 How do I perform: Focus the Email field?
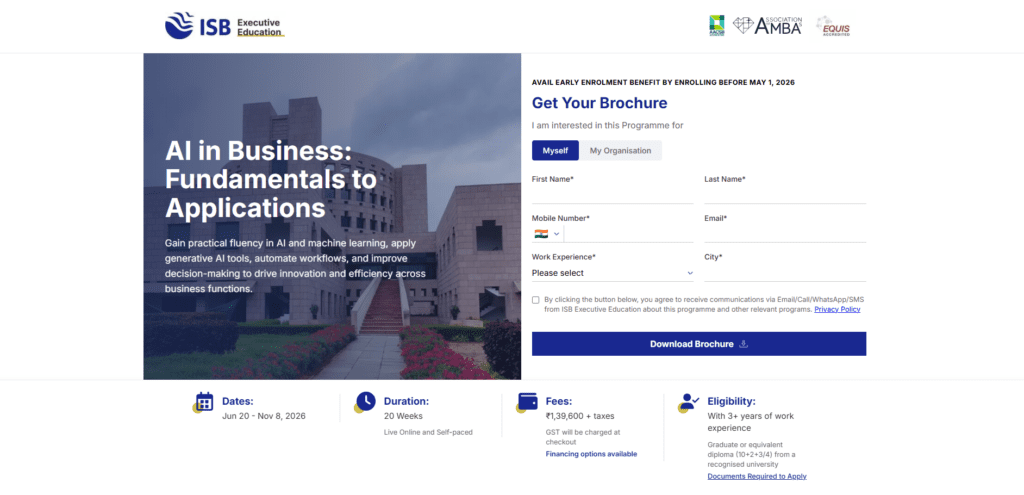[x=785, y=234]
